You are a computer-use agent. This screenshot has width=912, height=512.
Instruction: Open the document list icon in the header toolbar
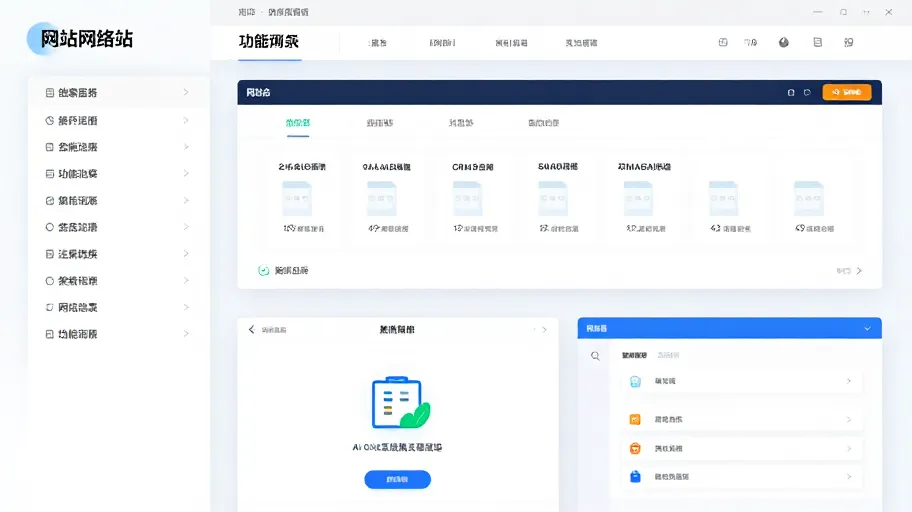click(817, 42)
